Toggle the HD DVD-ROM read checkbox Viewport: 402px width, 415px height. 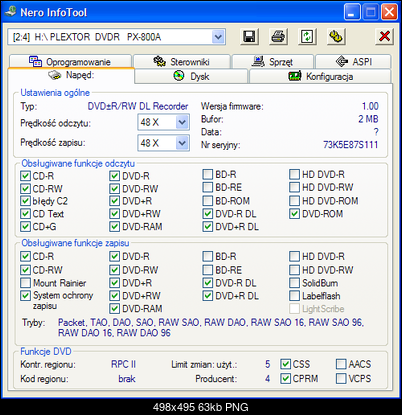pos(294,201)
